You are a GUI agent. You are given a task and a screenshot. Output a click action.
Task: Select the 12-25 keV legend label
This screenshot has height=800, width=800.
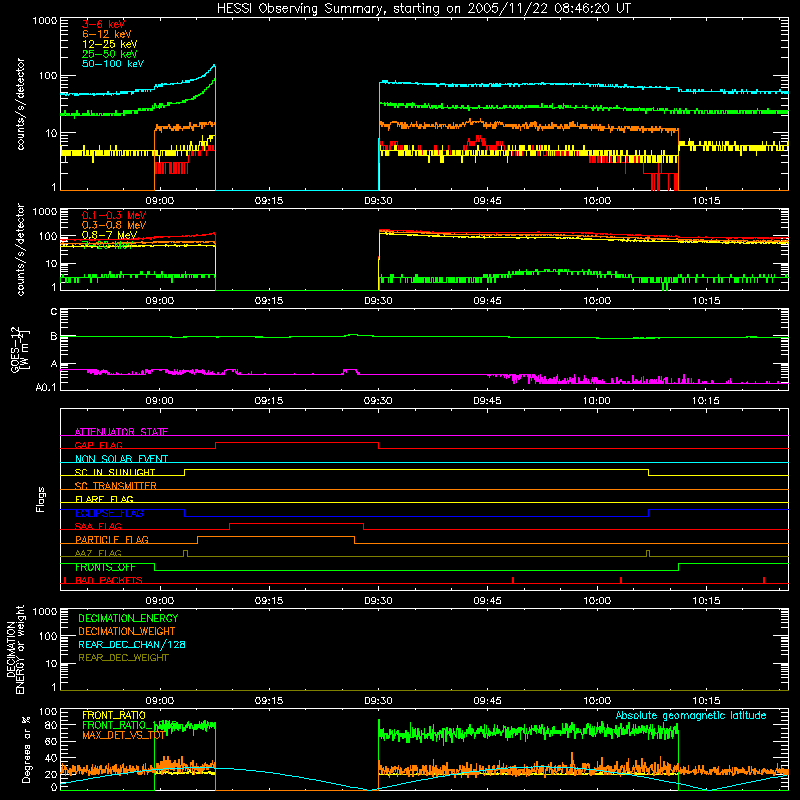pyautogui.click(x=110, y=44)
